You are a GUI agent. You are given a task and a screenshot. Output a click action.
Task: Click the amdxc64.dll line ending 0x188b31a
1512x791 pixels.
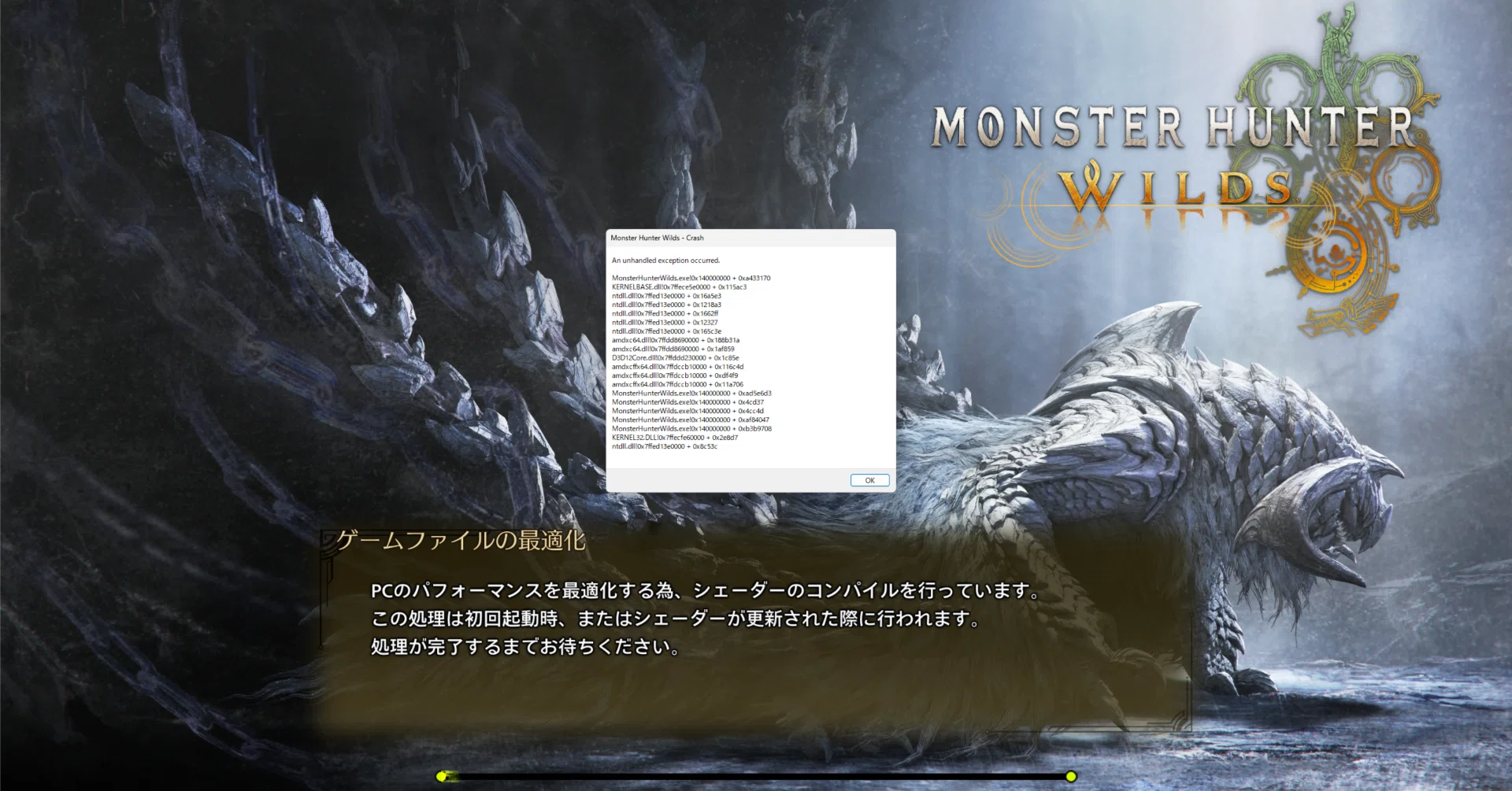coord(676,340)
